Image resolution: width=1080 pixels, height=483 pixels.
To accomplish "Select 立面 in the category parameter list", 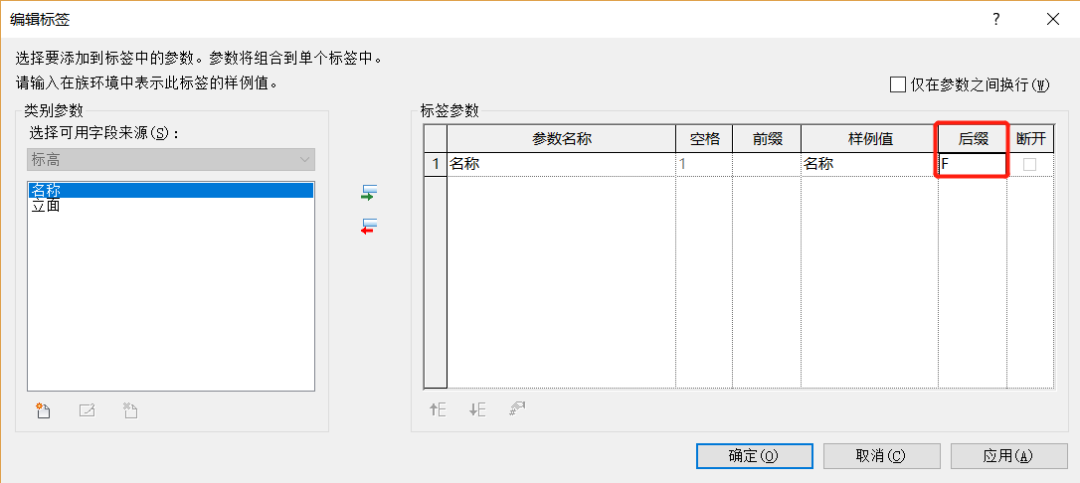I will tap(171, 205).
